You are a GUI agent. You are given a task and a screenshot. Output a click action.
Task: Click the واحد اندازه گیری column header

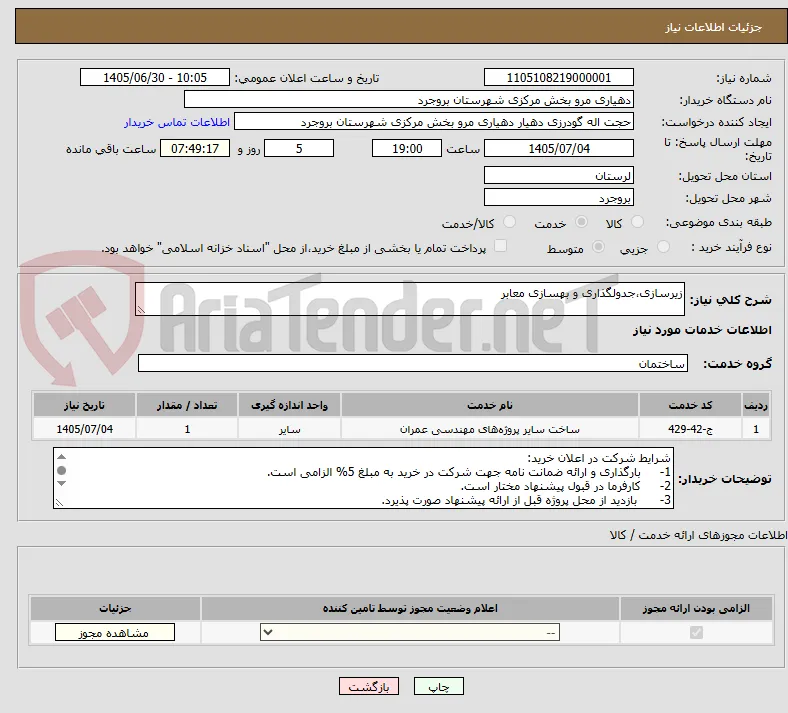coord(289,405)
